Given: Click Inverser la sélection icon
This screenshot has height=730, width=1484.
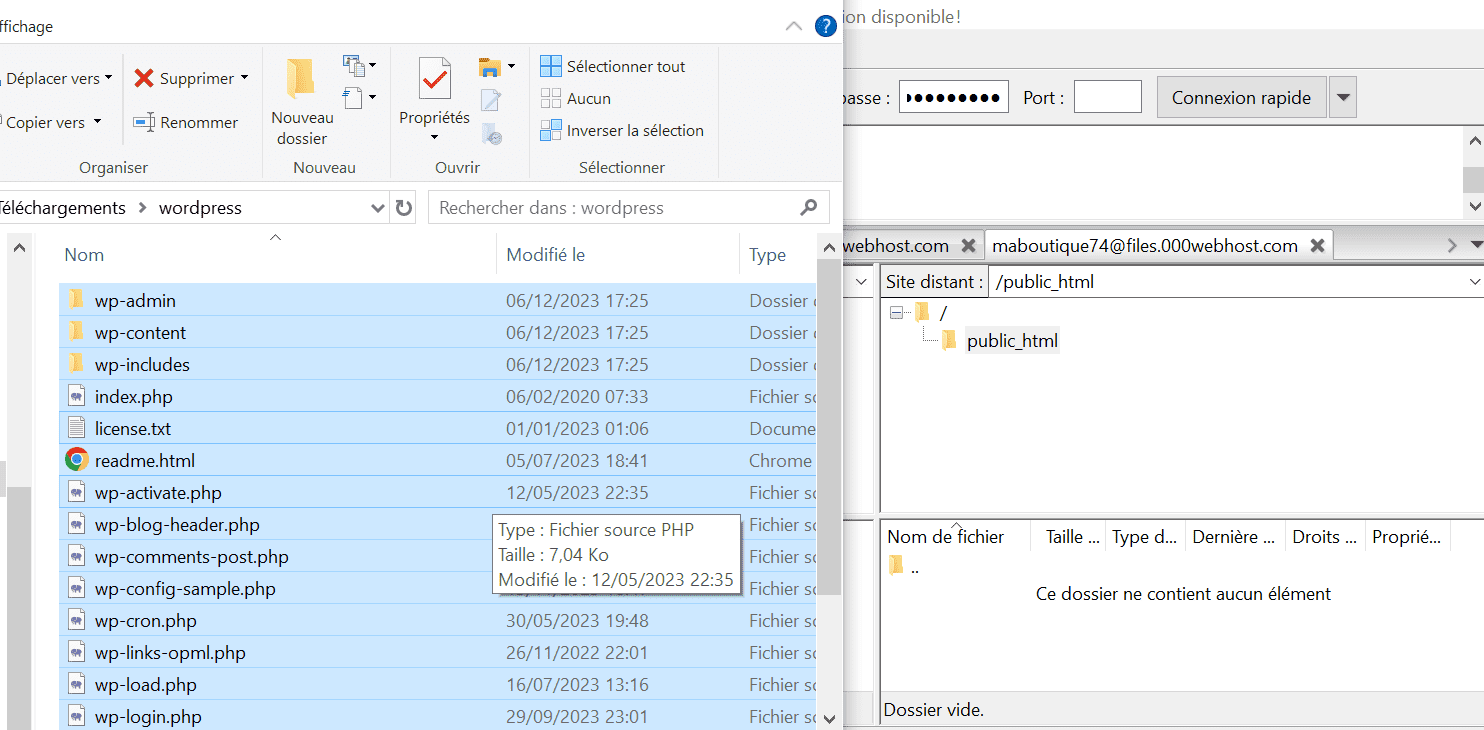Looking at the screenshot, I should coord(551,130).
